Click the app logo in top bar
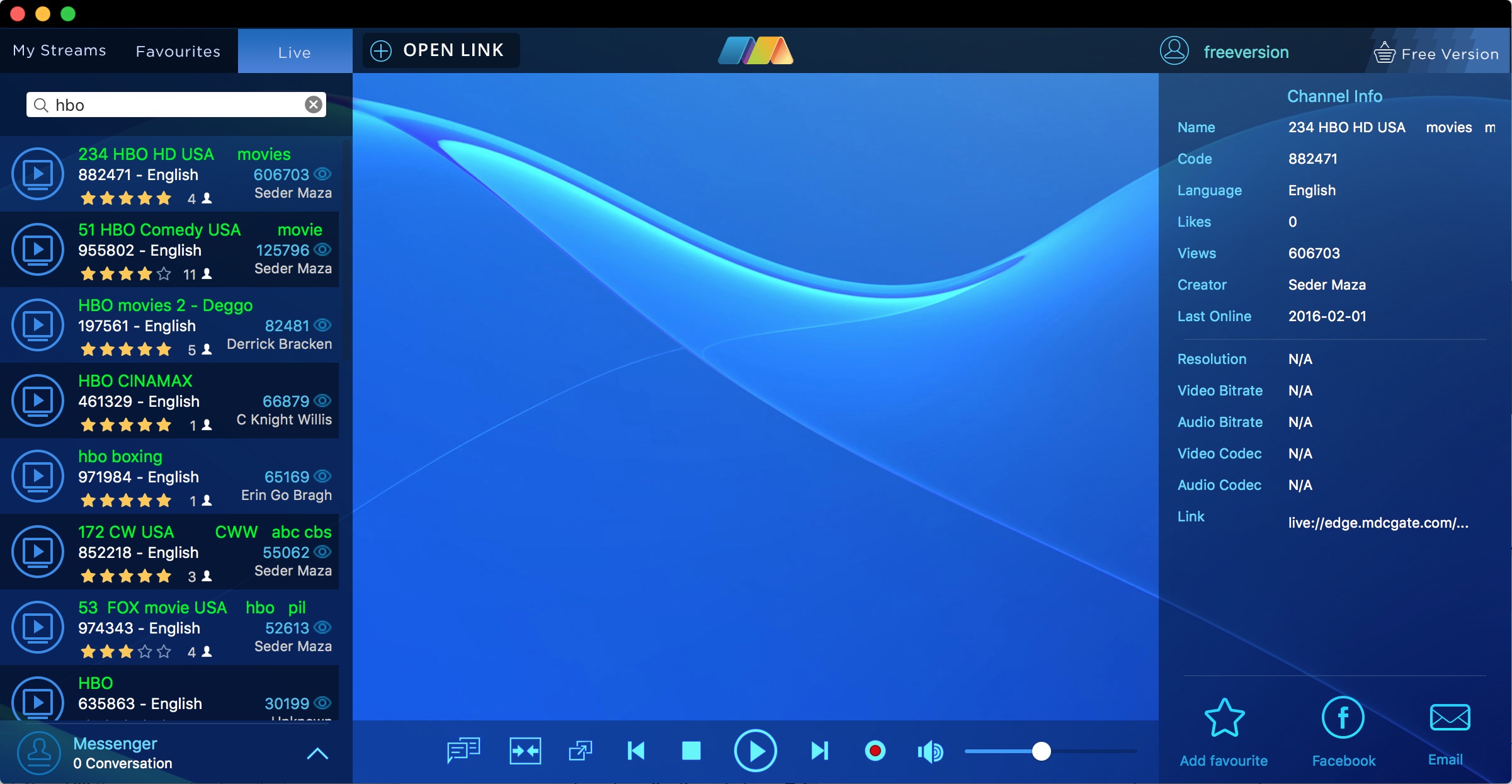 tap(756, 50)
